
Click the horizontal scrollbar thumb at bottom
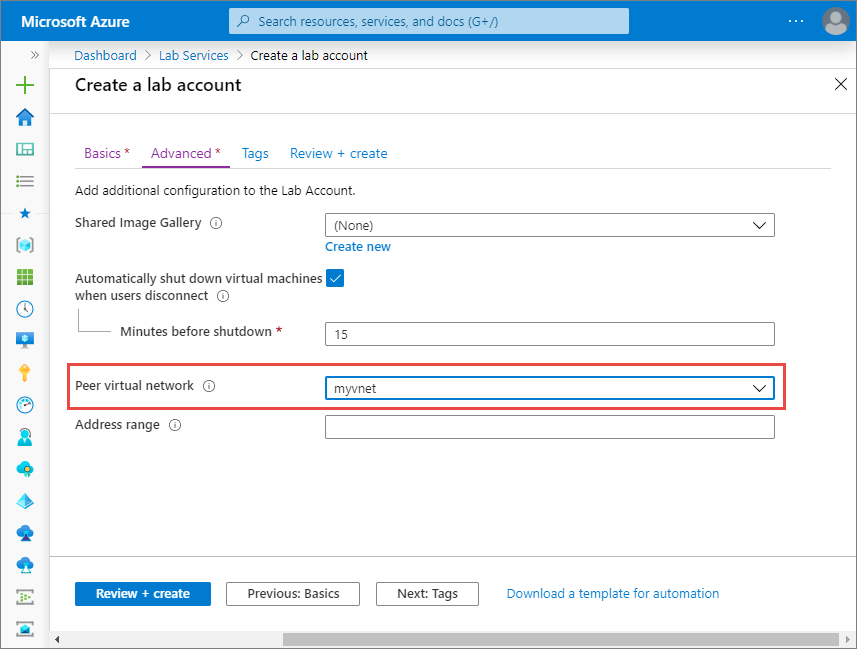(560, 639)
